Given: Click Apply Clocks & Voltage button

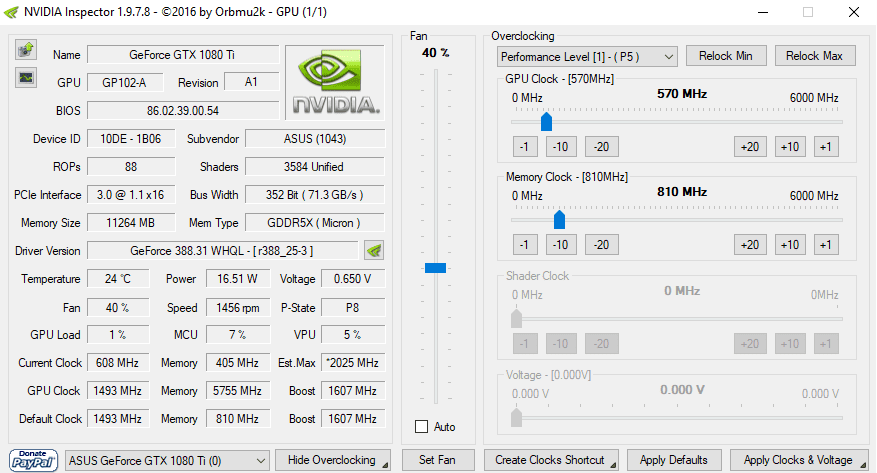Looking at the screenshot, I should coord(799,460).
